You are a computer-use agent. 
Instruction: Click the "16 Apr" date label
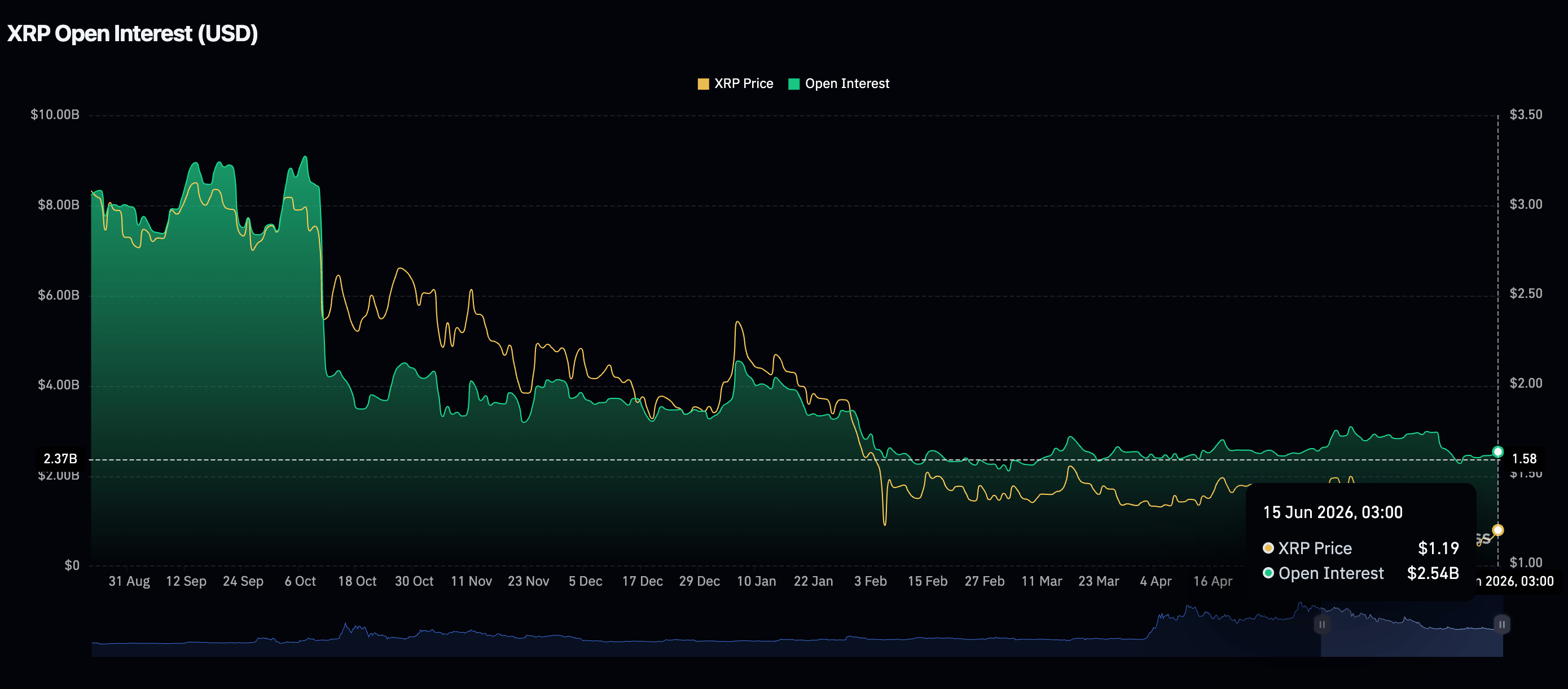1213,581
